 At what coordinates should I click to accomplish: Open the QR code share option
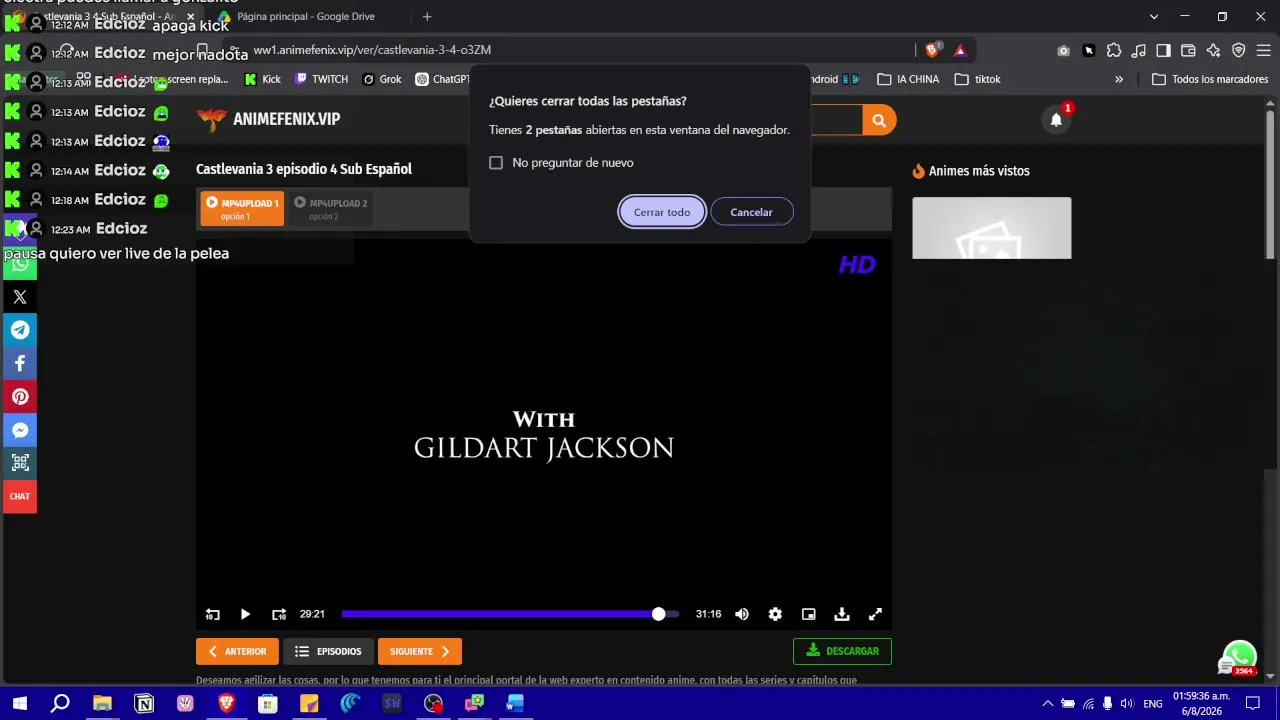tap(20, 463)
